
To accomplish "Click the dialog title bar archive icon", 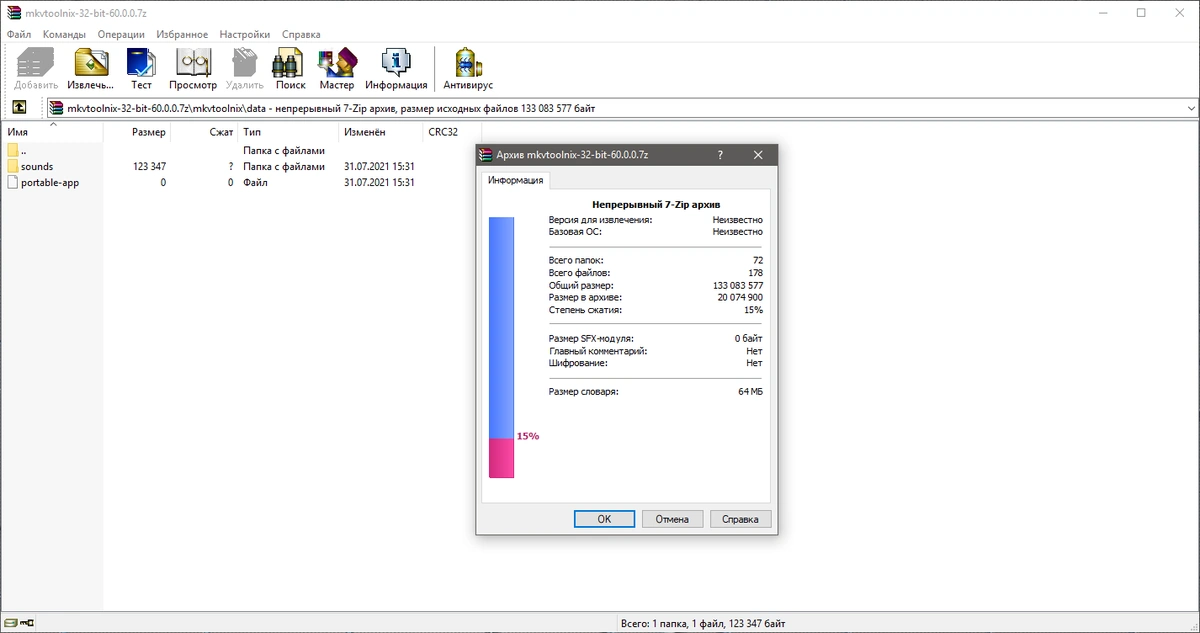I will [487, 155].
